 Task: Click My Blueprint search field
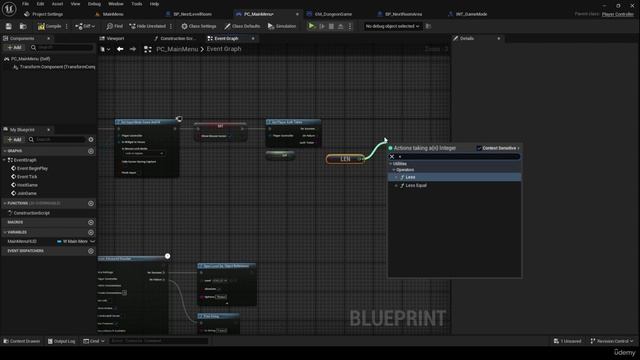coord(57,140)
